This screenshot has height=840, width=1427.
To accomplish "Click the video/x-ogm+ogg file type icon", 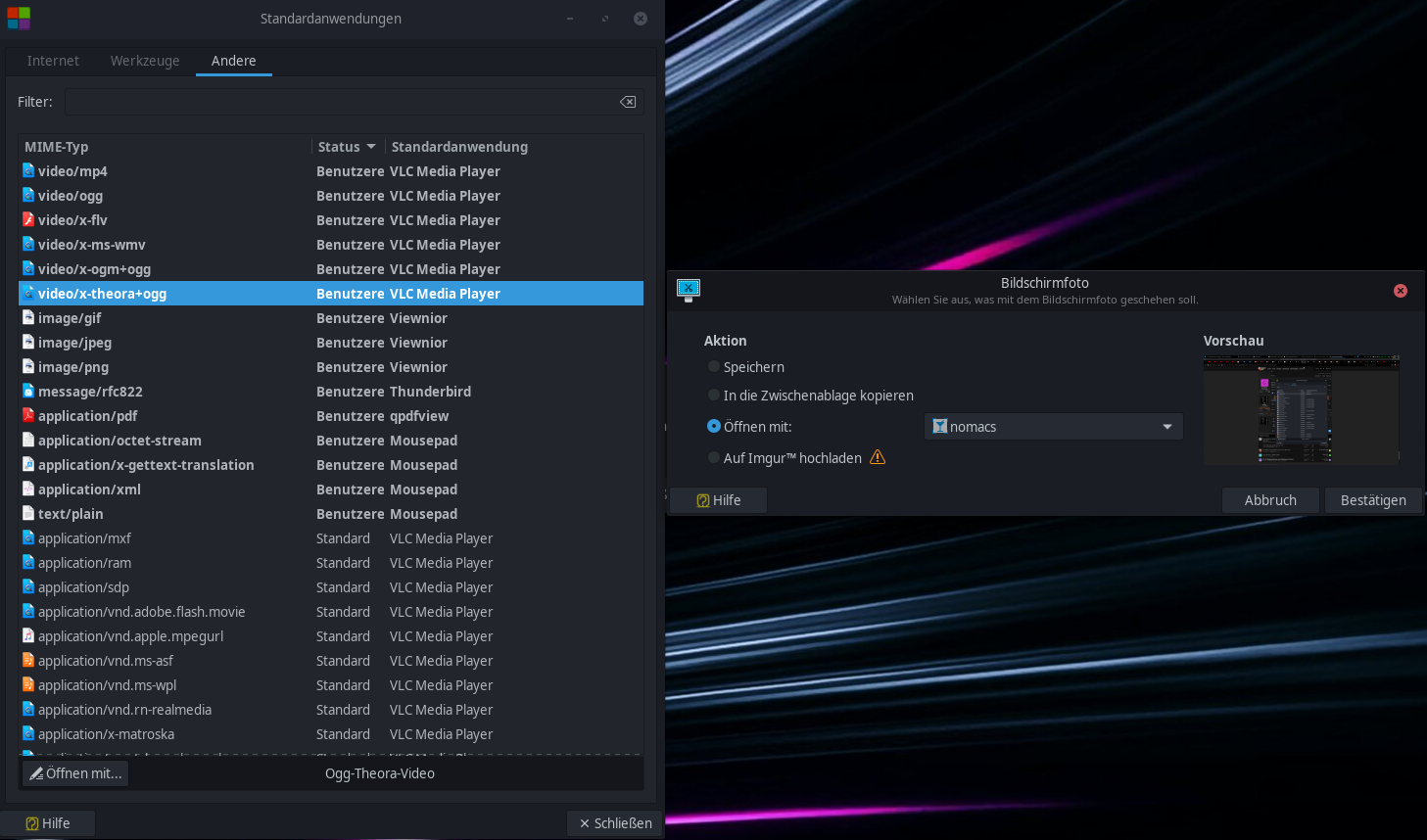I will 28,268.
